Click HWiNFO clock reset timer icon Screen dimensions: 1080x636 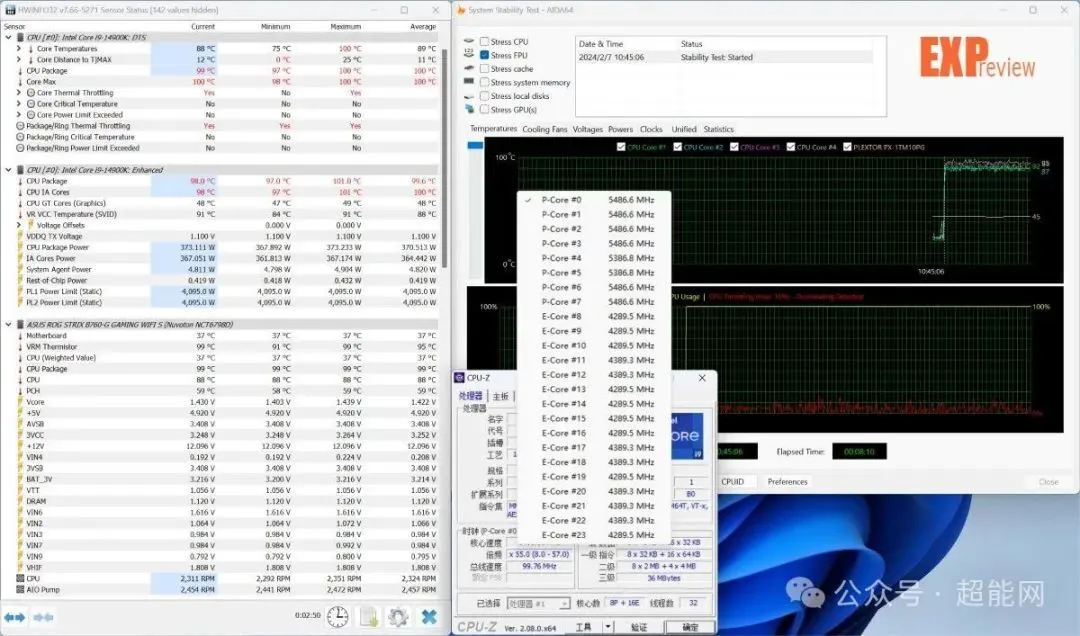(338, 616)
